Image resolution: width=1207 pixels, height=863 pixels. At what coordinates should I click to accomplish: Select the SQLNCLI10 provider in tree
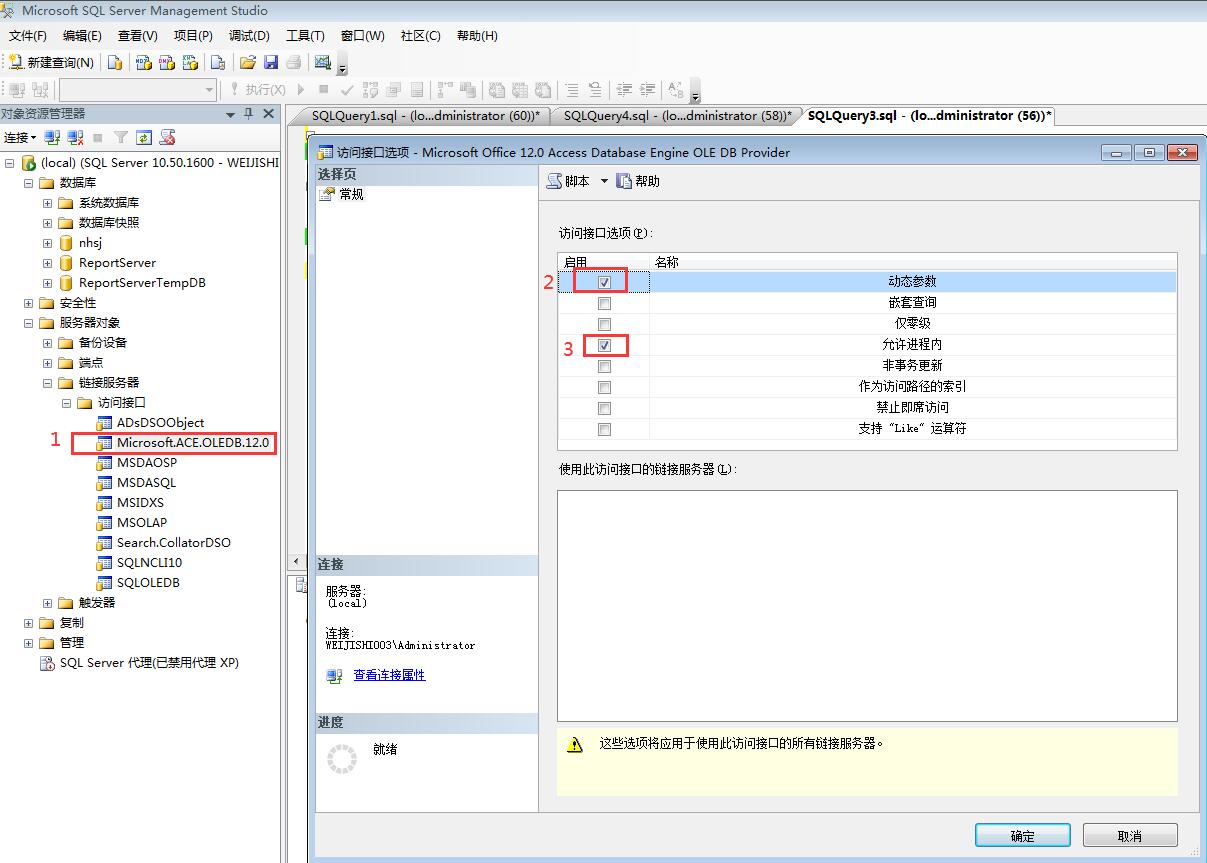[x=149, y=562]
